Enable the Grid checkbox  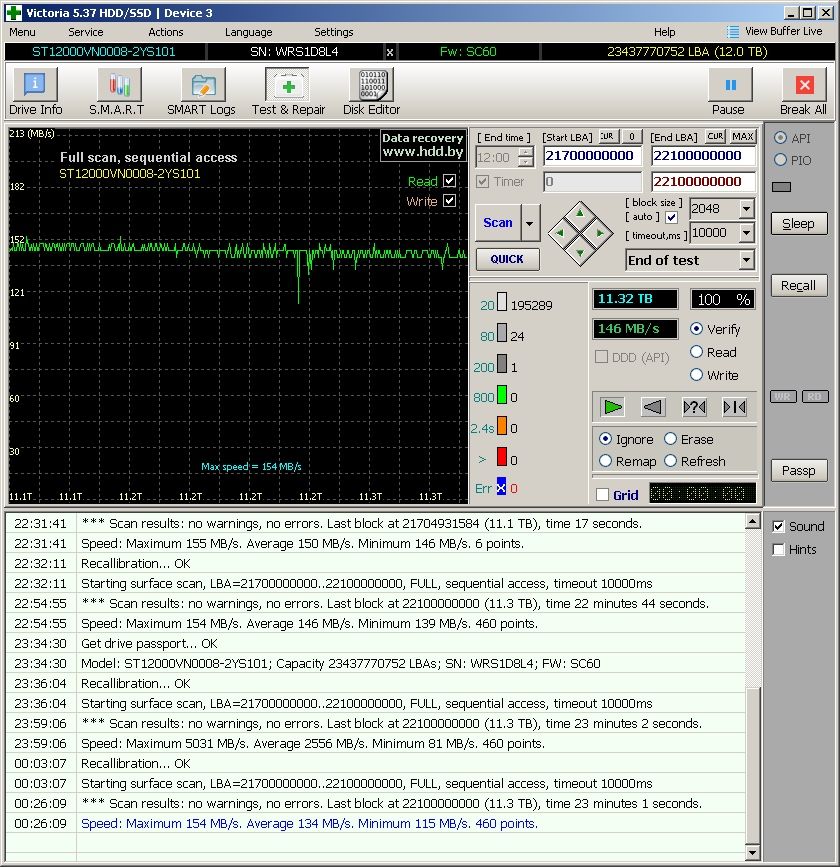(x=602, y=494)
